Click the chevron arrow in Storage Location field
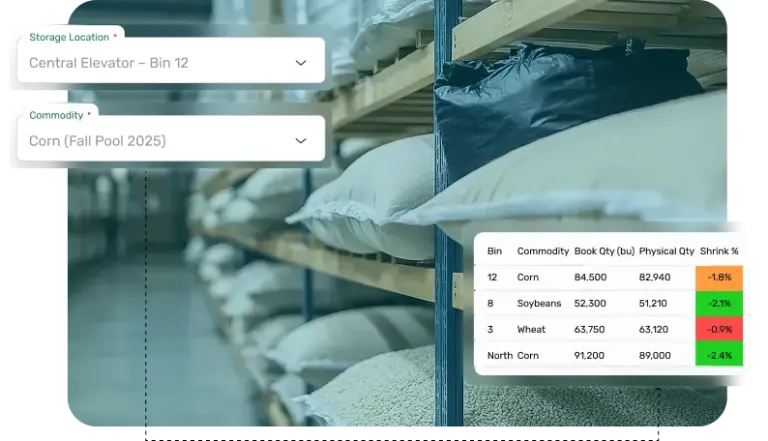Viewport: 768px width, 441px height. tap(301, 62)
